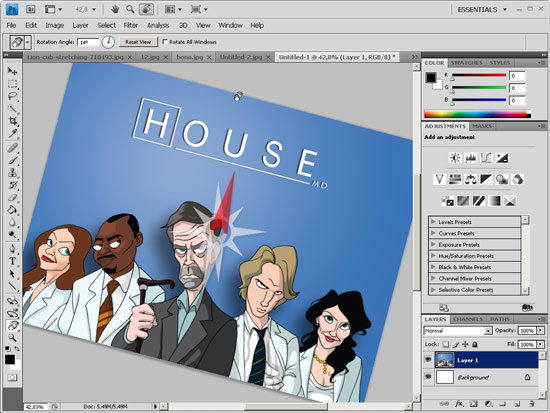The width and height of the screenshot is (550, 413).
Task: Switch to the Swatches tab
Action: (466, 63)
